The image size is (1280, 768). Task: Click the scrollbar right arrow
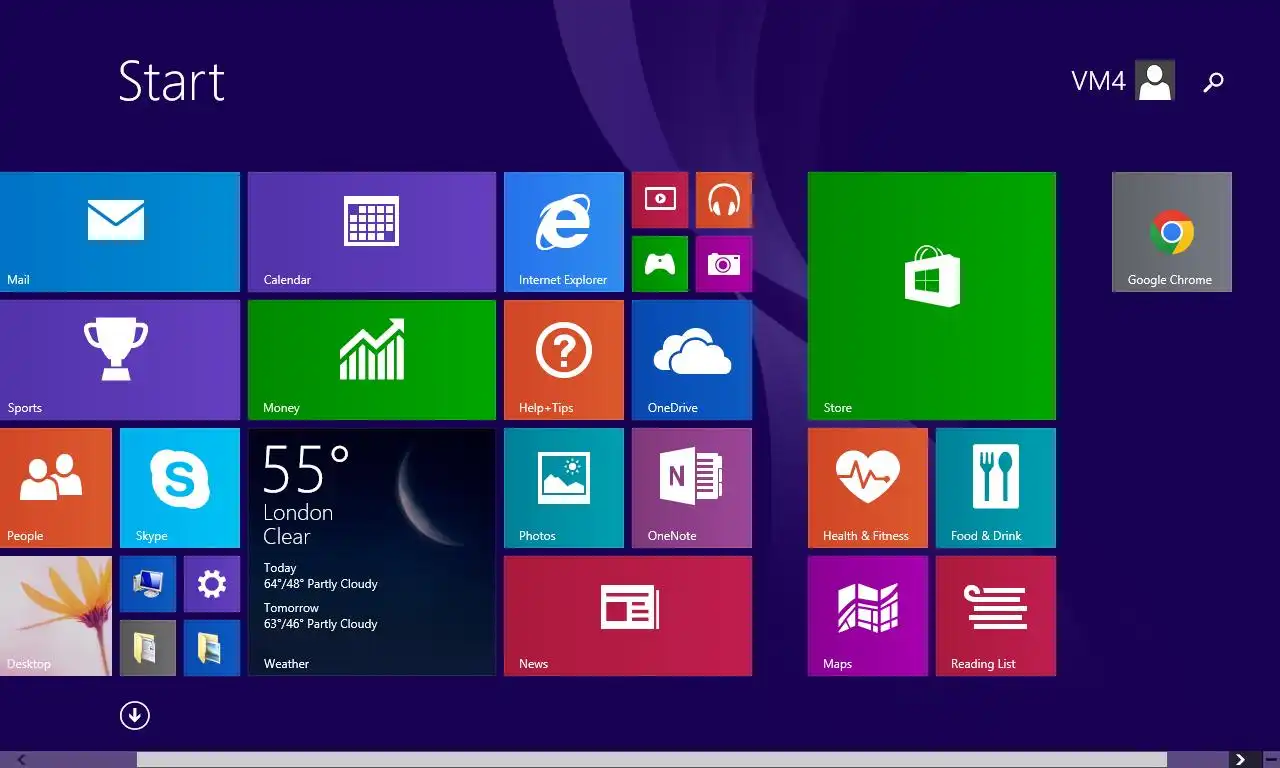click(x=1240, y=760)
